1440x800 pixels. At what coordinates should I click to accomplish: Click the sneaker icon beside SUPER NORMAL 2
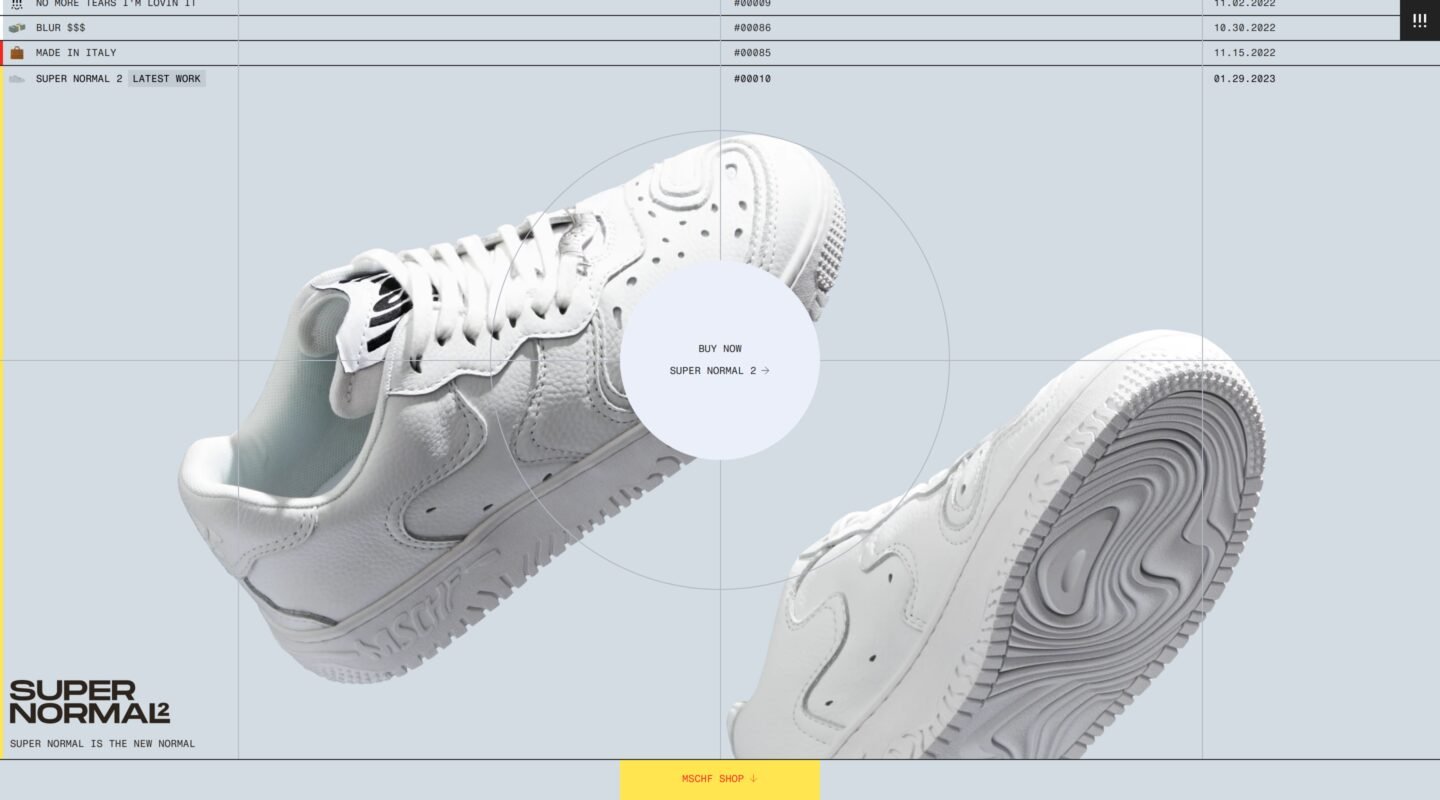pyautogui.click(x=17, y=79)
